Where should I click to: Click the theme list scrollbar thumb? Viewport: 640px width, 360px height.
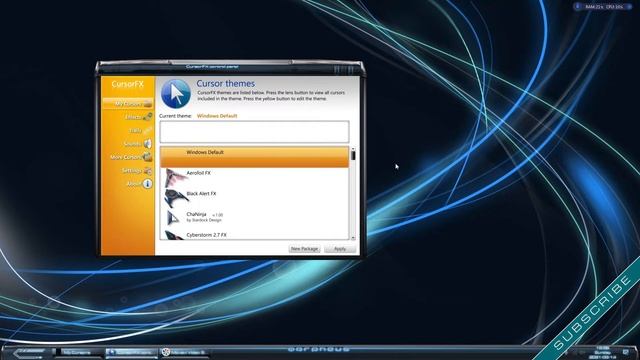pyautogui.click(x=353, y=156)
